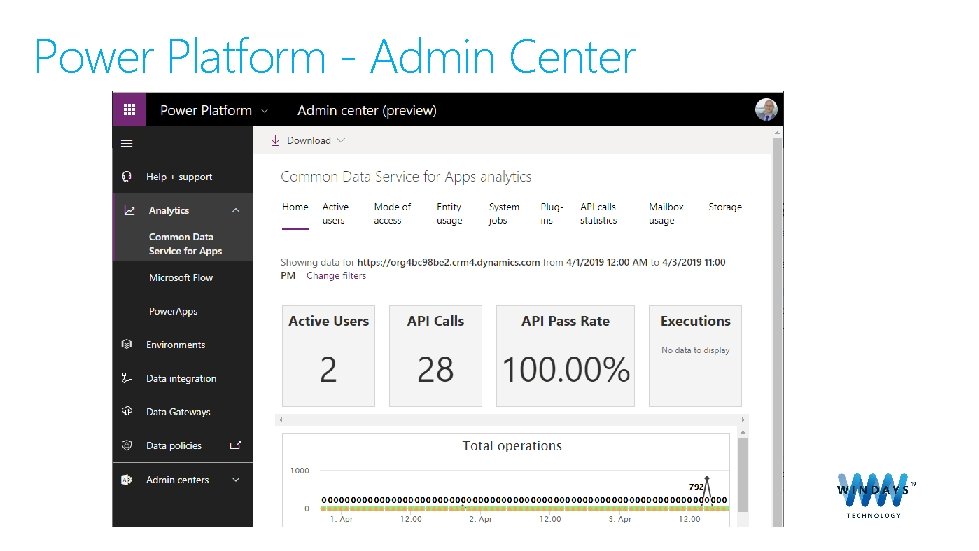Image resolution: width=979 pixels, height=551 pixels.
Task: Click the Data Gateways cloud icon
Action: click(127, 411)
